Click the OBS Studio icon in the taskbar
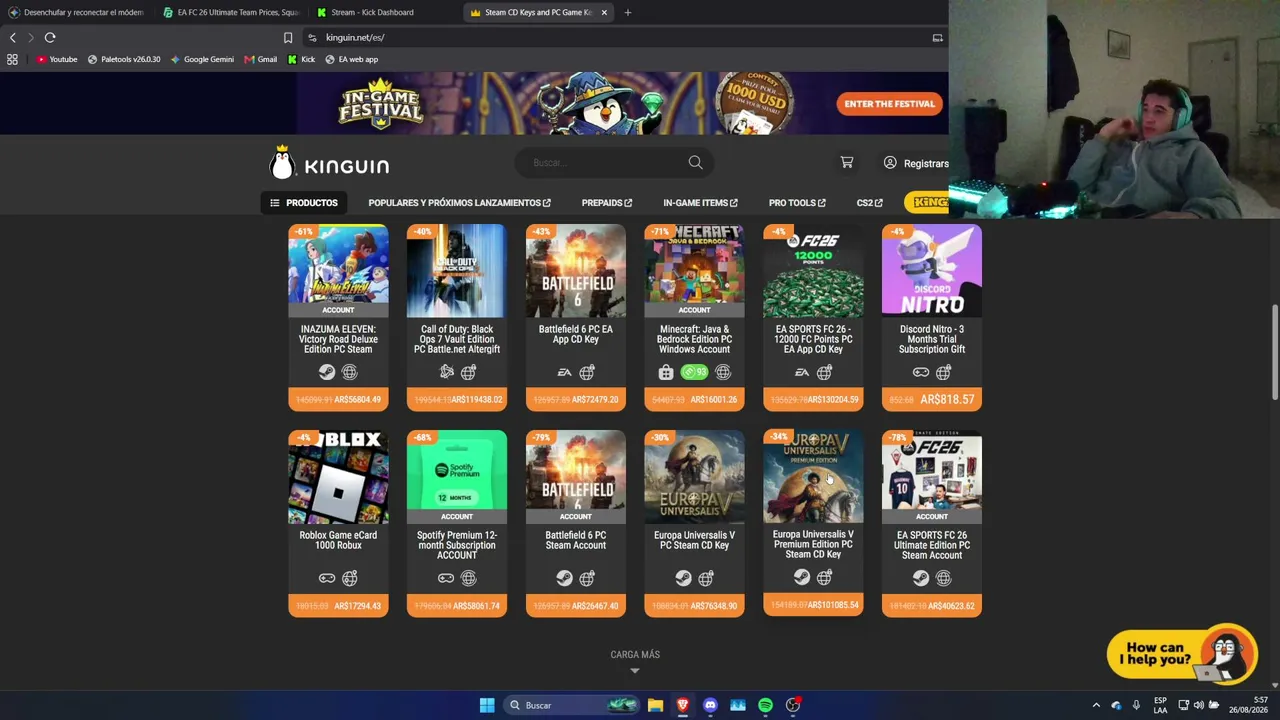Image resolution: width=1280 pixels, height=720 pixels. 793,705
